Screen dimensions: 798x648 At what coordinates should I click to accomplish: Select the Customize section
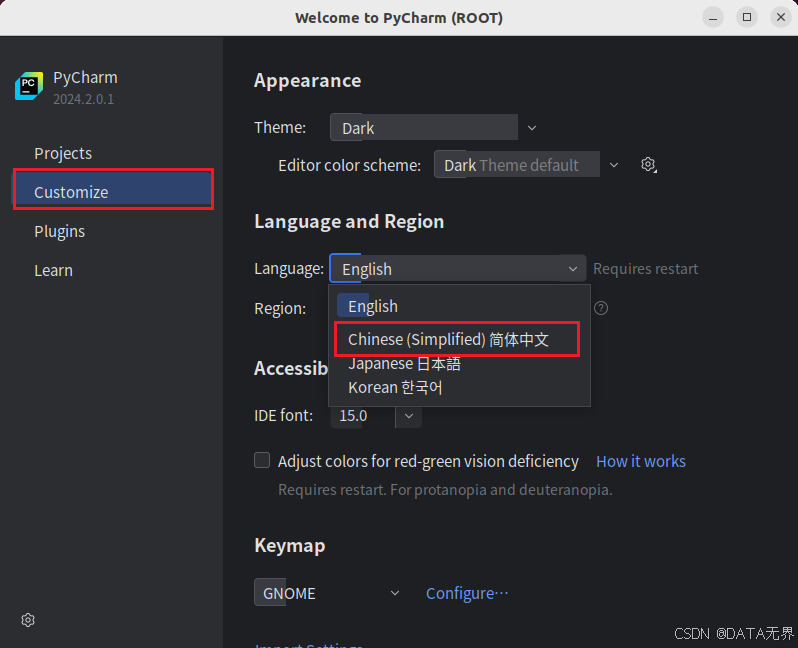[112, 189]
